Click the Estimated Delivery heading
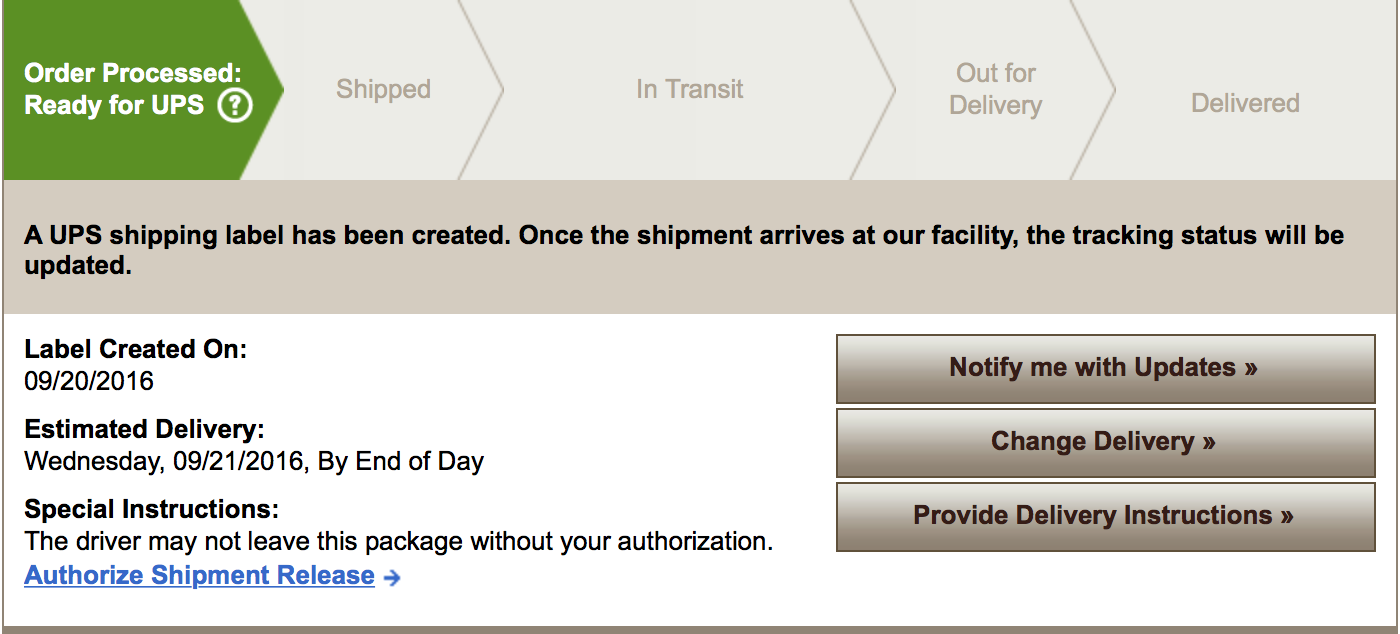 click(144, 430)
